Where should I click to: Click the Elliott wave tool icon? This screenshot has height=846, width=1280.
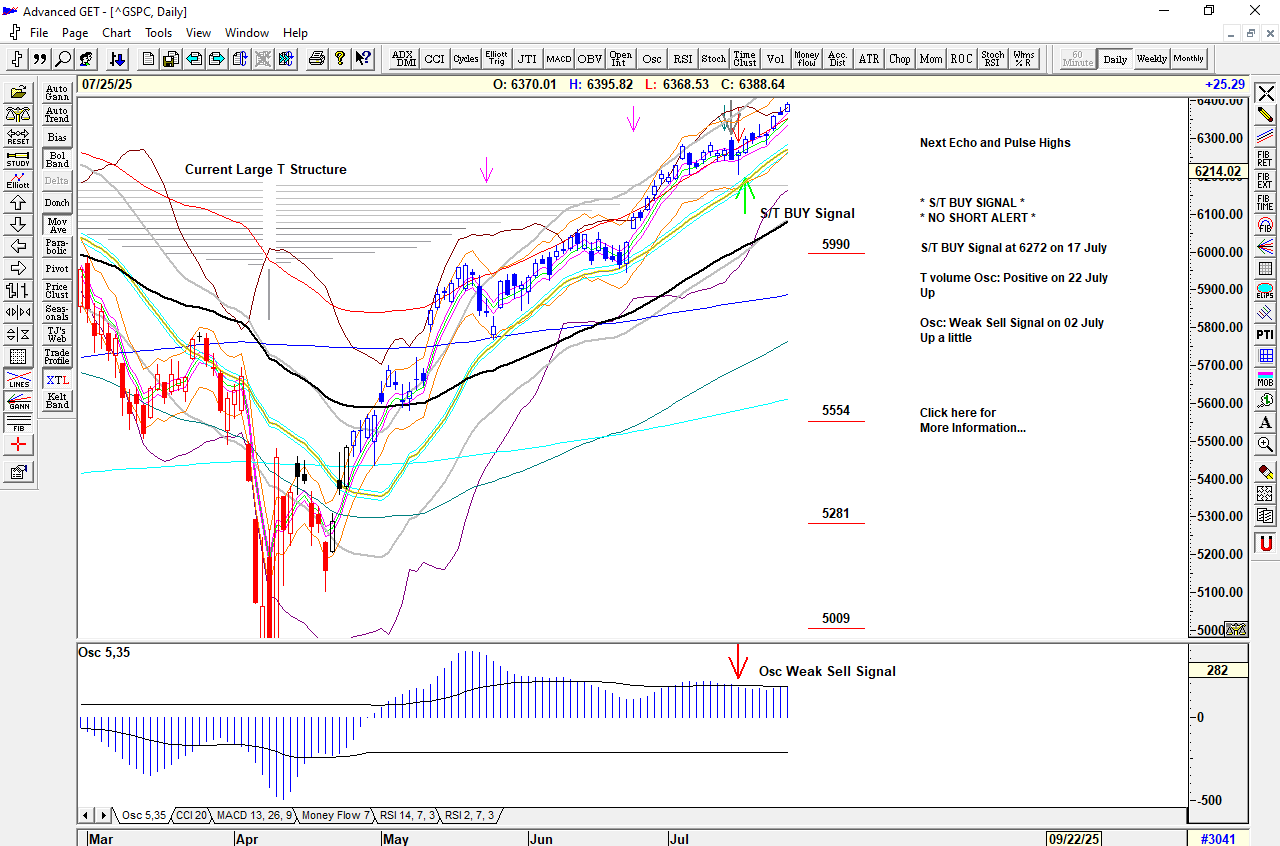tap(18, 181)
